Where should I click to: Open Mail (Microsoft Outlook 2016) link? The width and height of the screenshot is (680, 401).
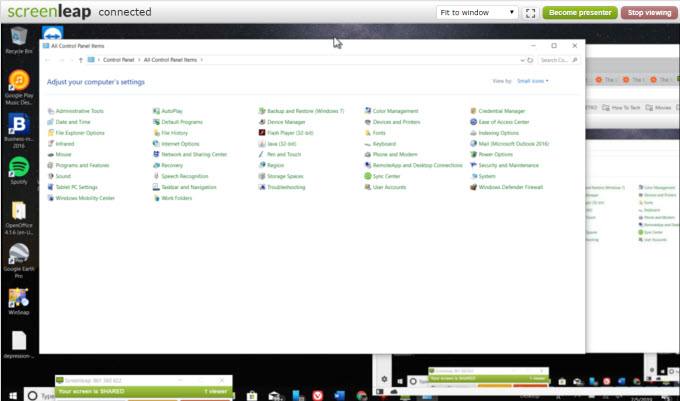click(514, 143)
